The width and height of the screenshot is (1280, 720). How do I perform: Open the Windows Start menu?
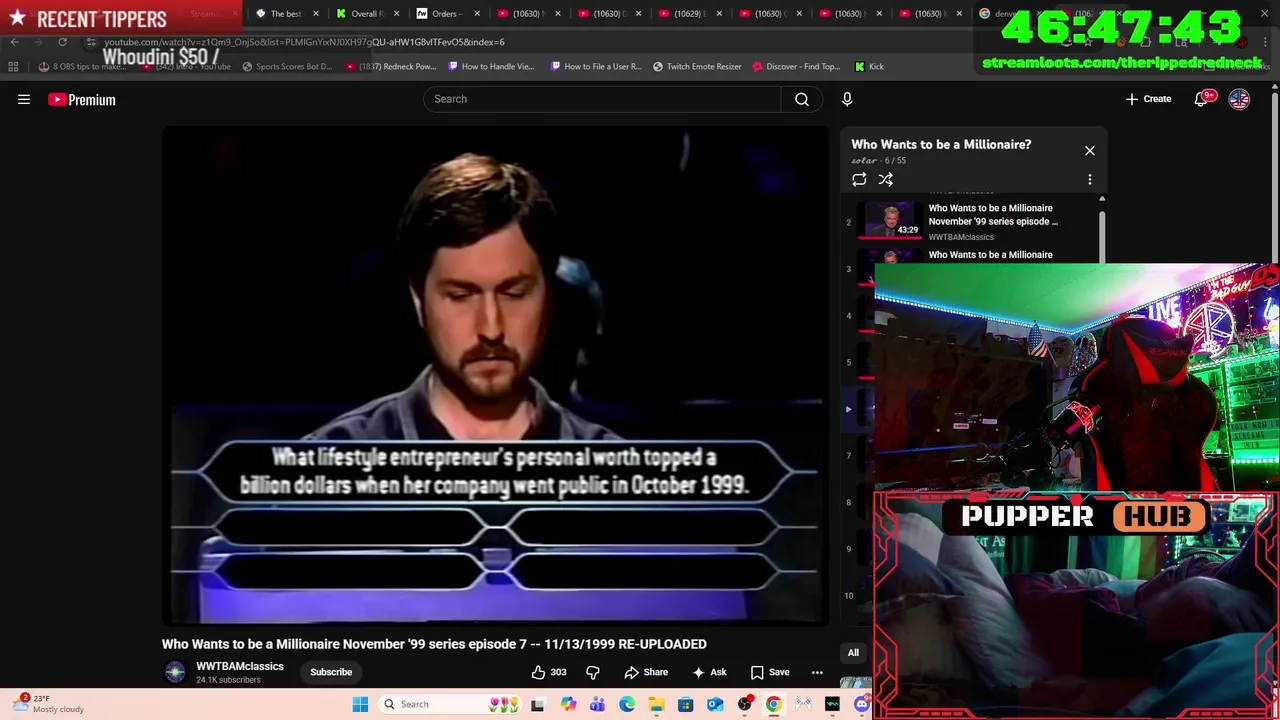[x=360, y=704]
